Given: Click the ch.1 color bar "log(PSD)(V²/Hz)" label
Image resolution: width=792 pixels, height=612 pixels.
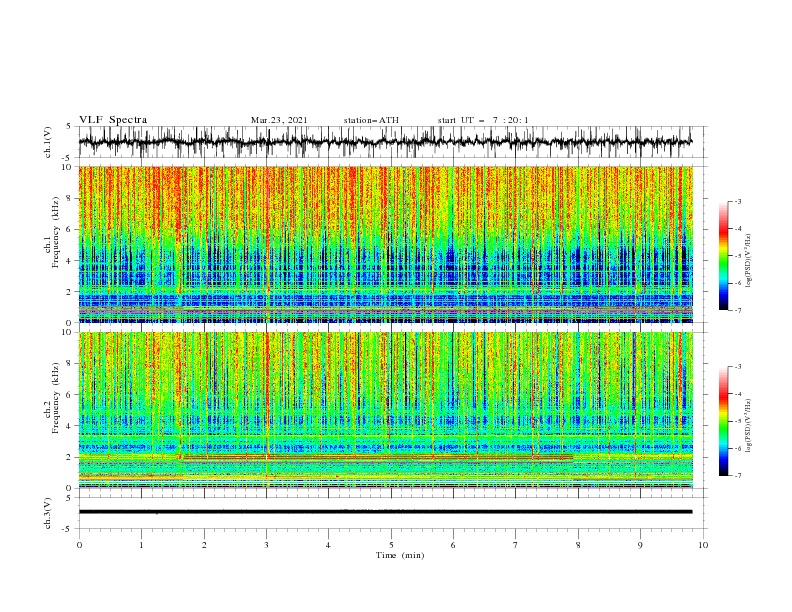Looking at the screenshot, I should tap(749, 261).
